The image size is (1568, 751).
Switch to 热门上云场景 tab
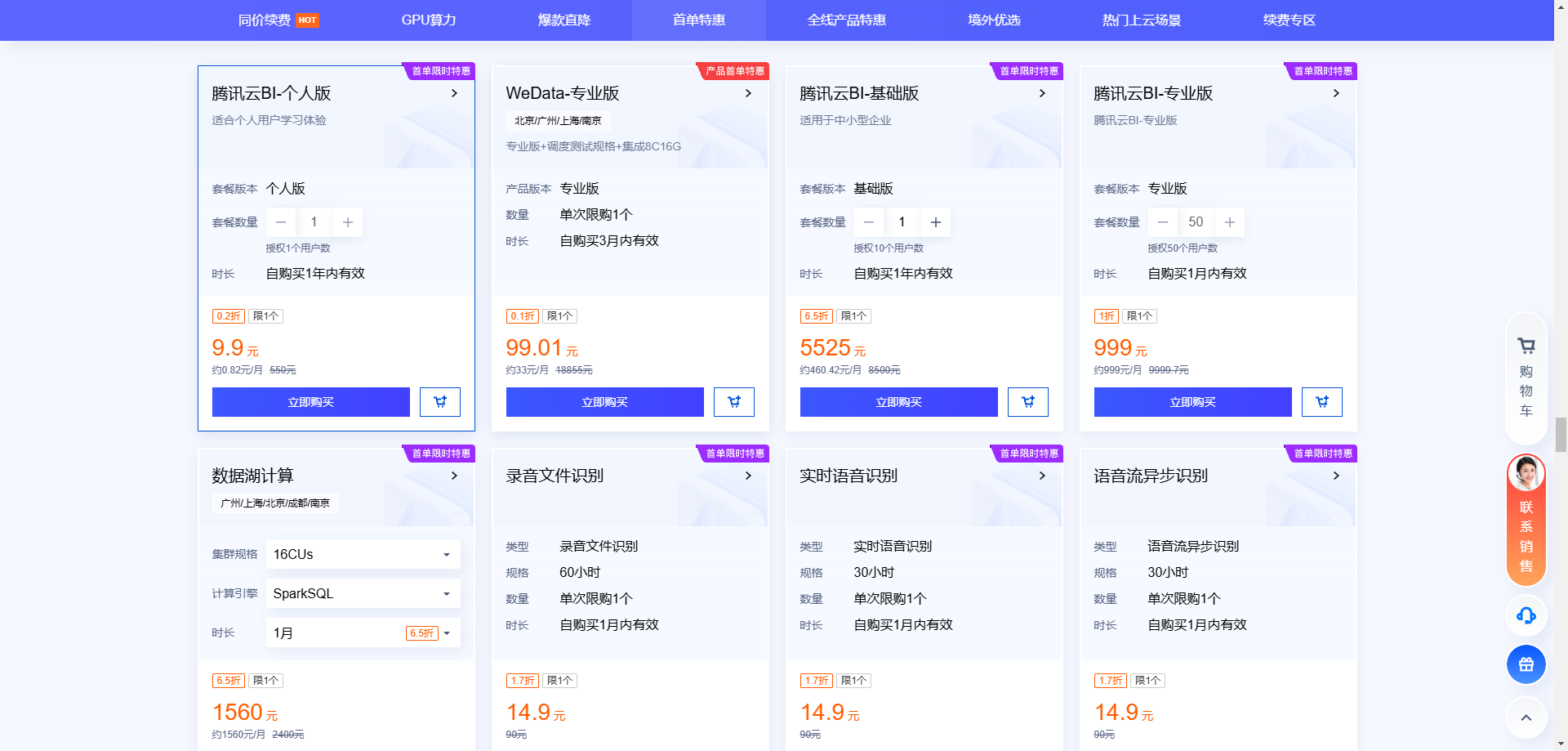(1142, 20)
